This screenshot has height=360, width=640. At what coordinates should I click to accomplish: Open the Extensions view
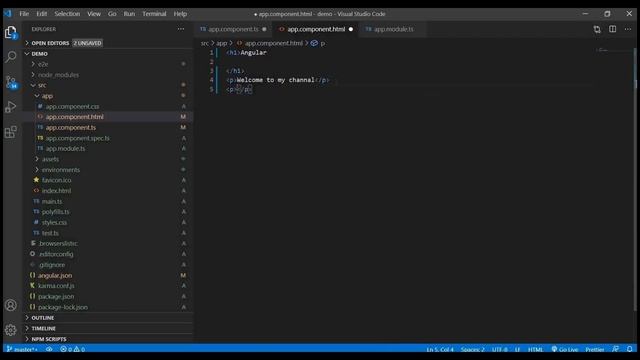pyautogui.click(x=11, y=132)
